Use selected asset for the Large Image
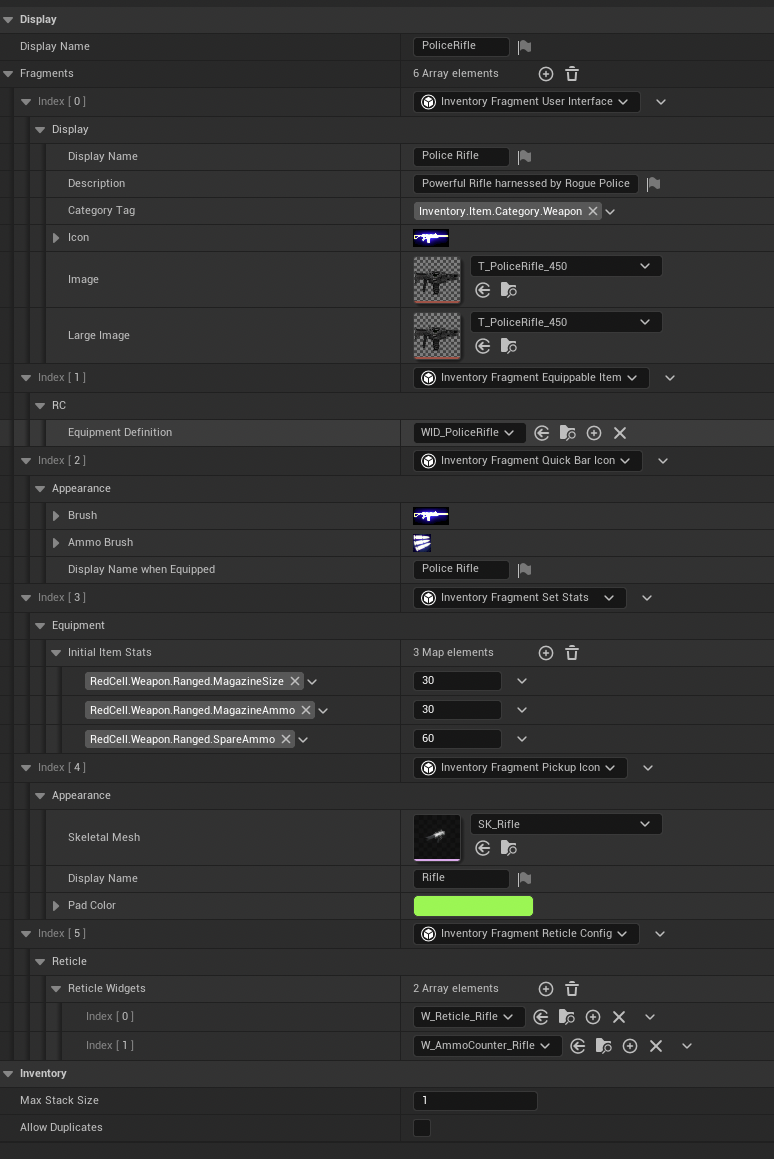Screen dimensions: 774x1159 pos(483,346)
